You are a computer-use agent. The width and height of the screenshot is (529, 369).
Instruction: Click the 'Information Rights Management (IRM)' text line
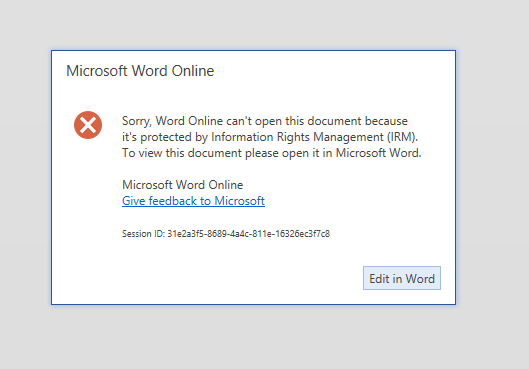[x=270, y=137]
